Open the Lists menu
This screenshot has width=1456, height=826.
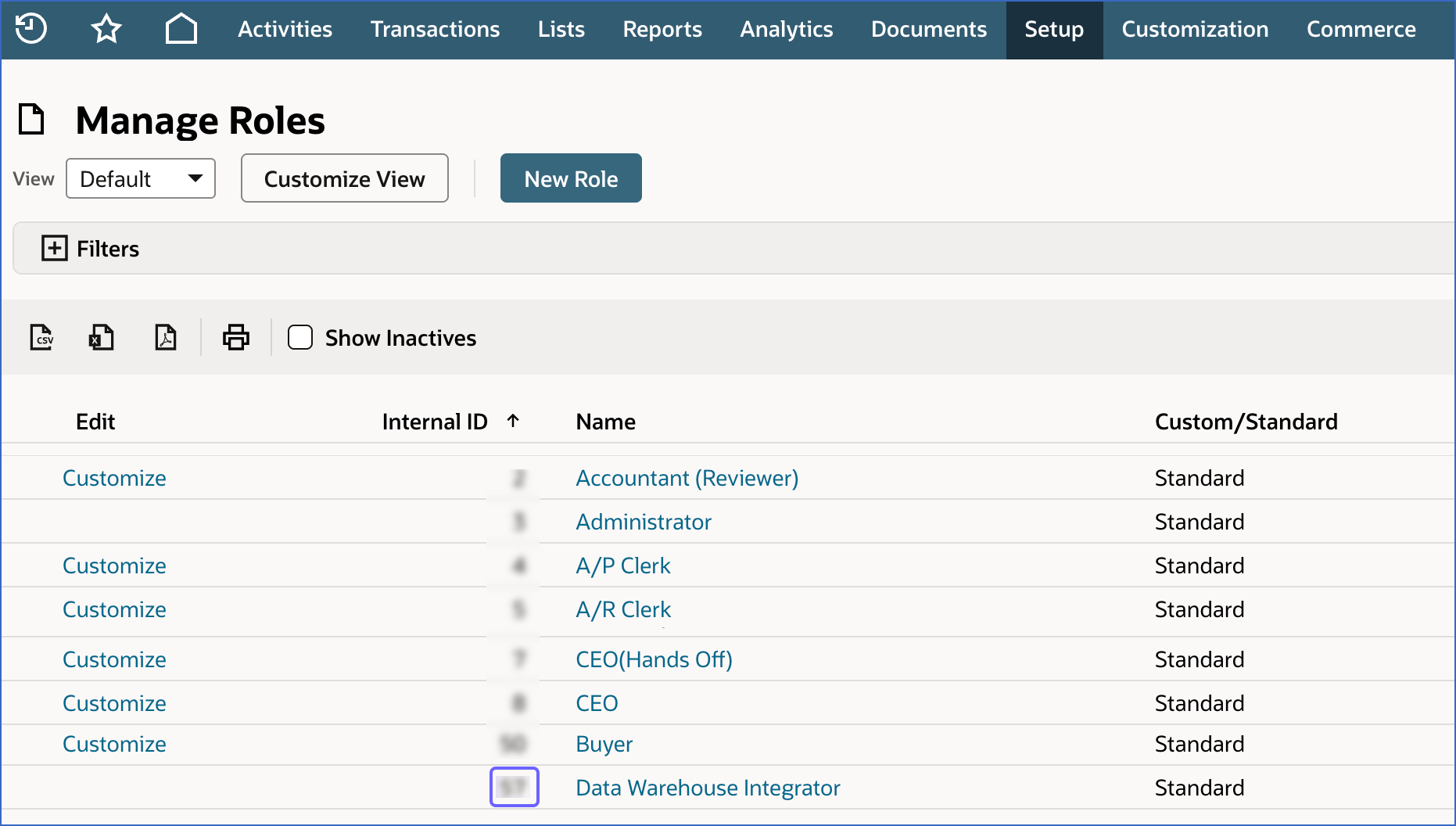tap(561, 29)
